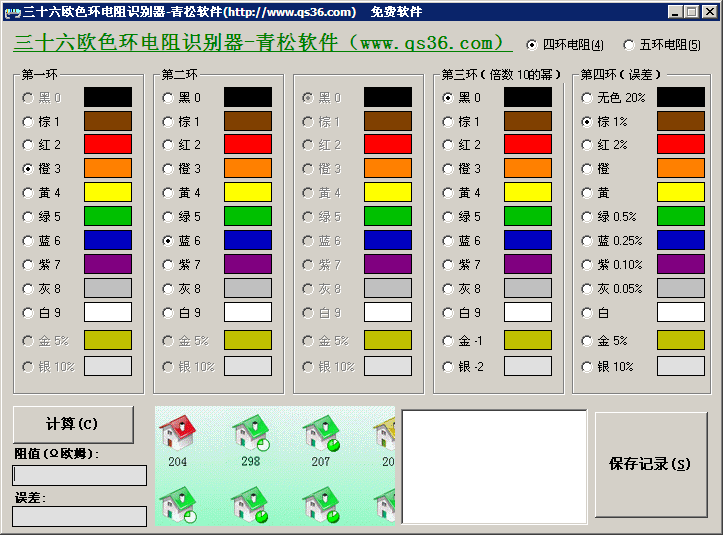Image resolution: width=723 pixels, height=535 pixels.
Task: Click the 计算(C) calculate button
Action: point(73,424)
